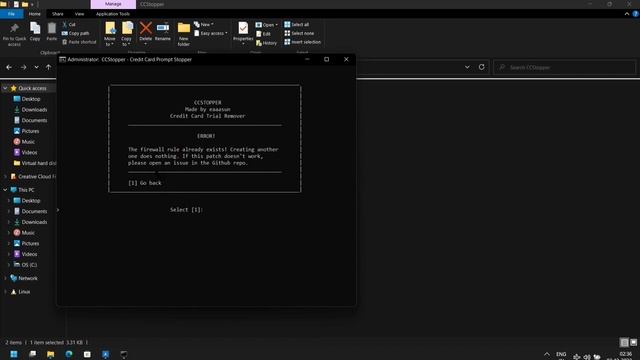Image resolution: width=640 pixels, height=360 pixels.
Task: Open file History from ribbon
Action: 266,42
